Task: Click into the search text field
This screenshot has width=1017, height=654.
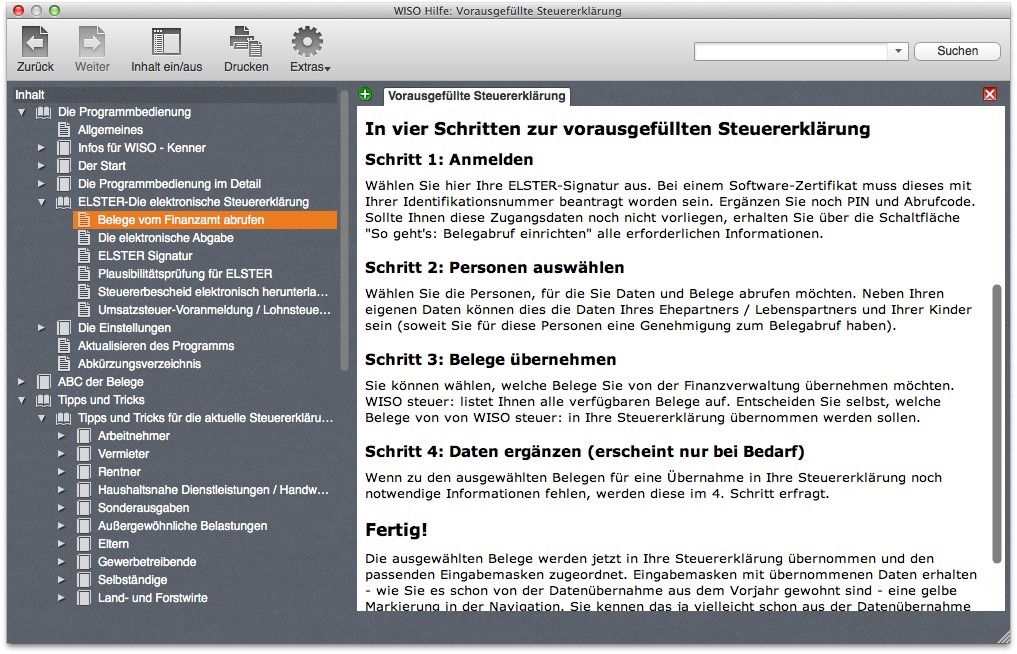Action: pos(790,51)
